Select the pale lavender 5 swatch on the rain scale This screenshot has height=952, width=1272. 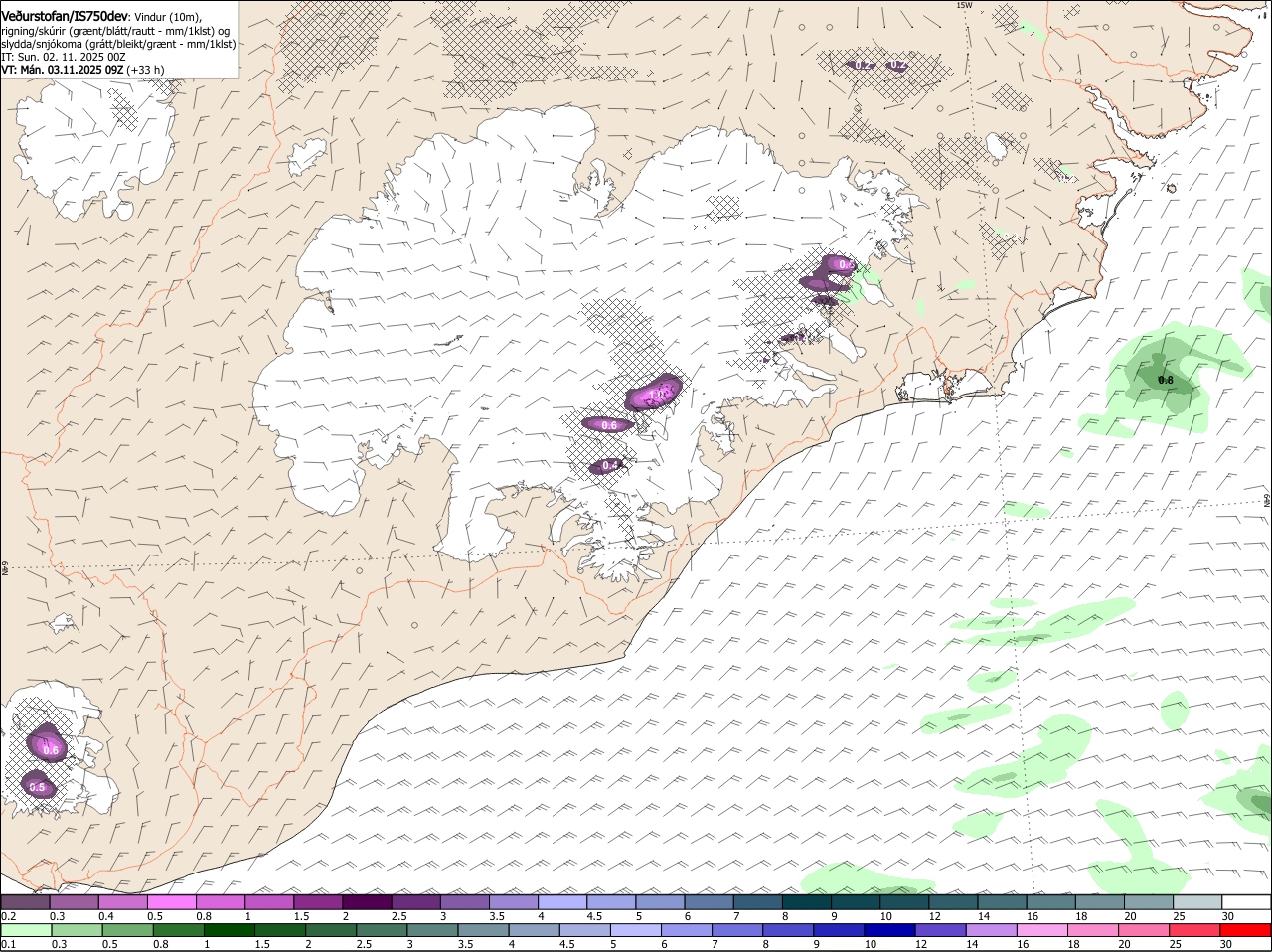(x=636, y=931)
